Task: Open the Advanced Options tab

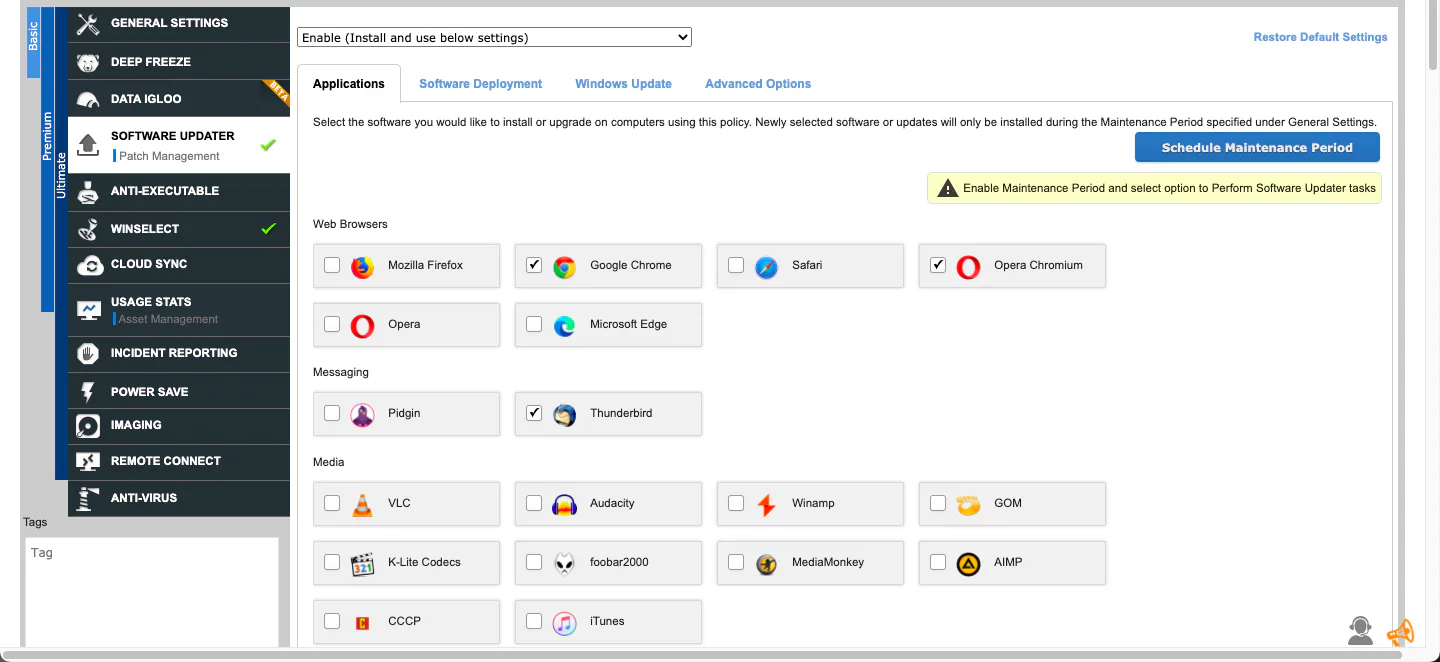Action: 758,84
